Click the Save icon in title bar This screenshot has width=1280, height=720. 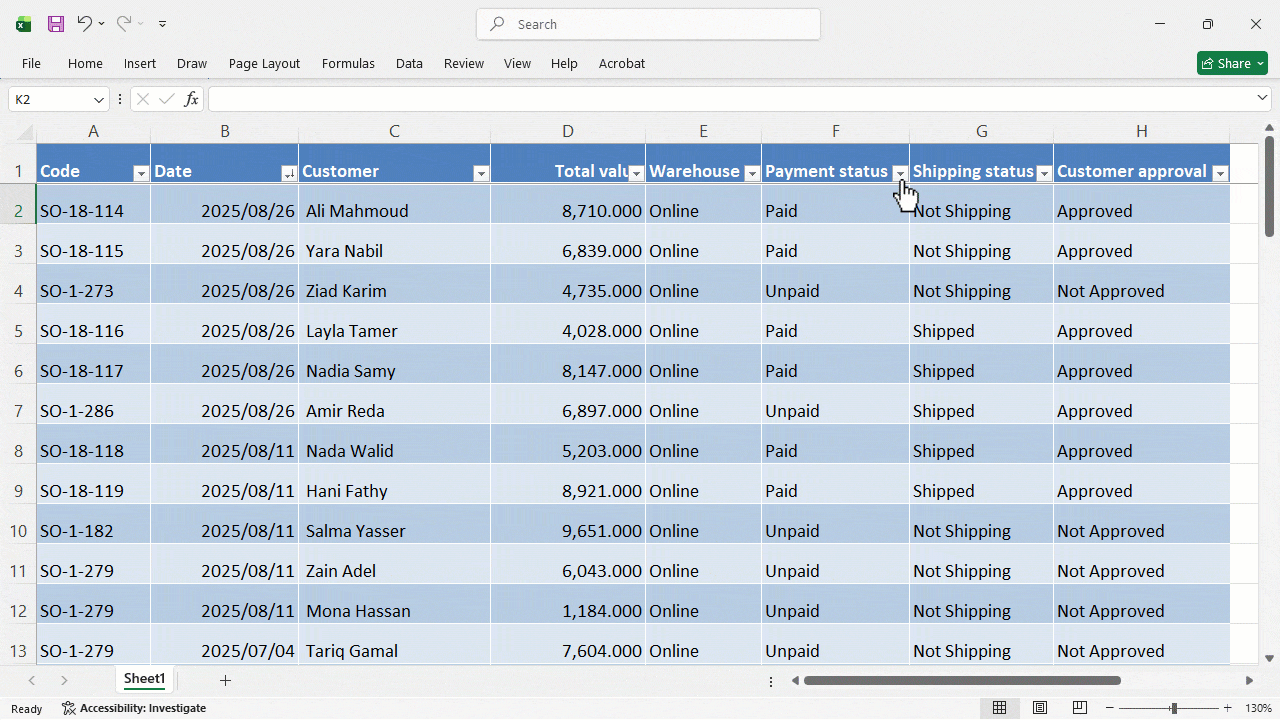pos(56,24)
